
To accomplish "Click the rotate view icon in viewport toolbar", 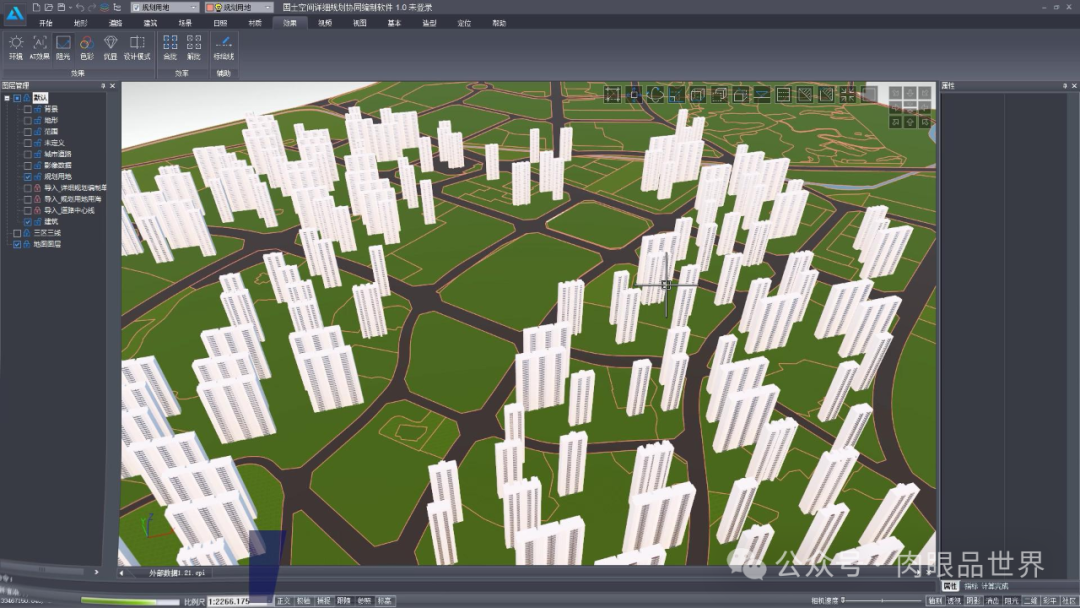I will [655, 95].
